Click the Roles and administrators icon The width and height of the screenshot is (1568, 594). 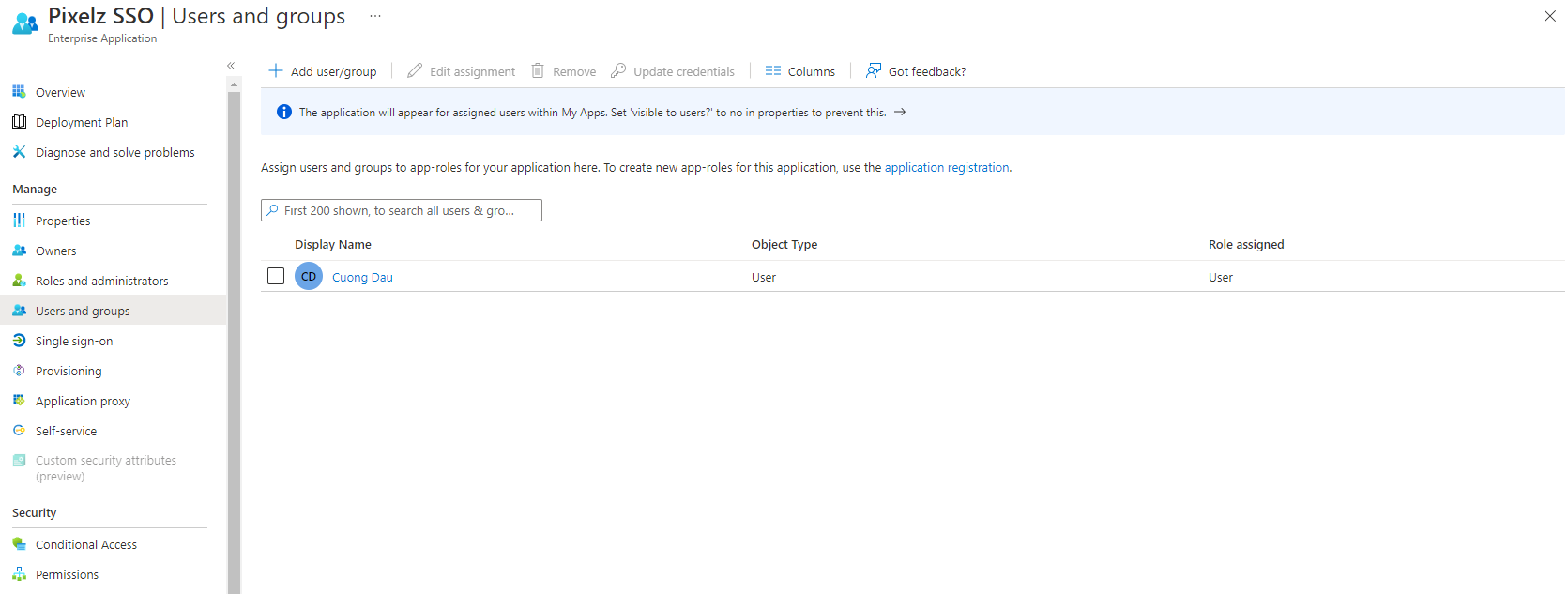(19, 281)
